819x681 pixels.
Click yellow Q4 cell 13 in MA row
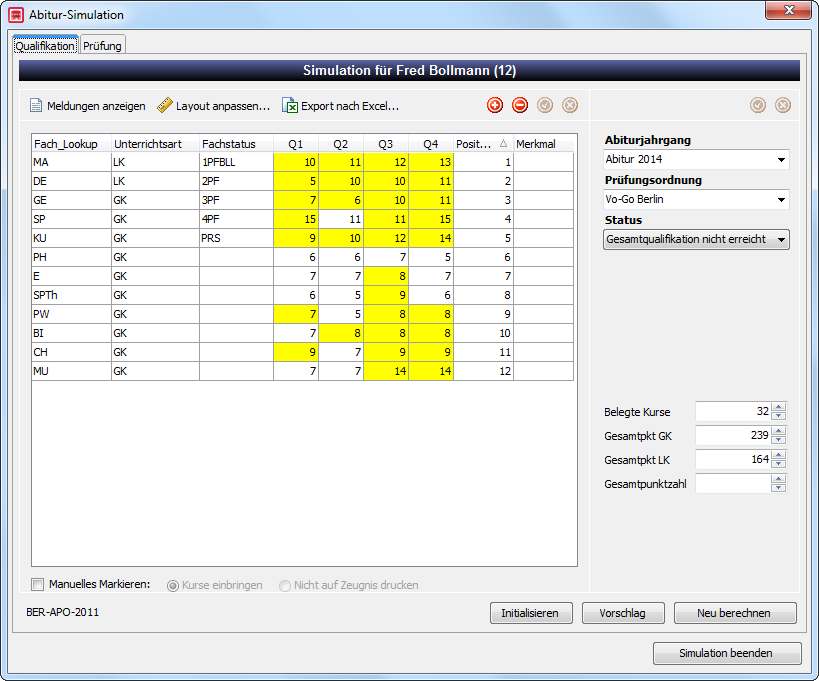click(431, 162)
